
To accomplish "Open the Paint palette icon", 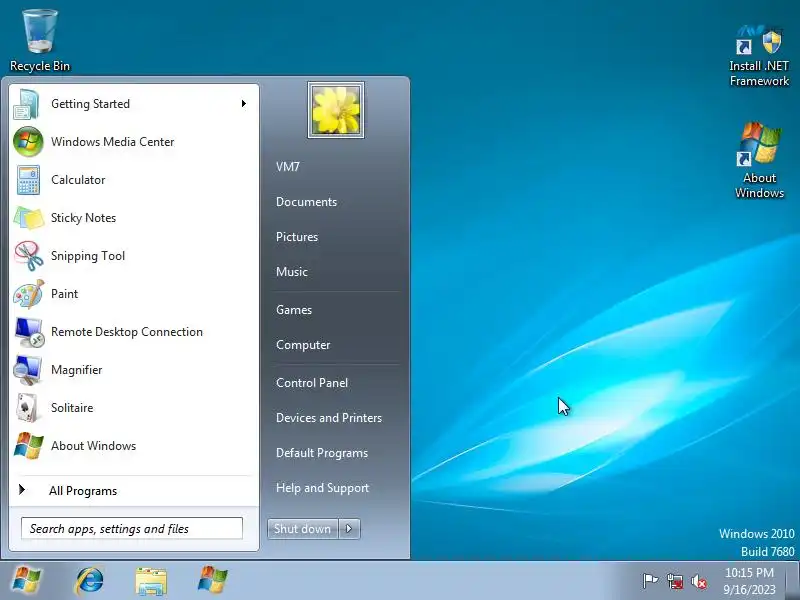I will (x=29, y=294).
